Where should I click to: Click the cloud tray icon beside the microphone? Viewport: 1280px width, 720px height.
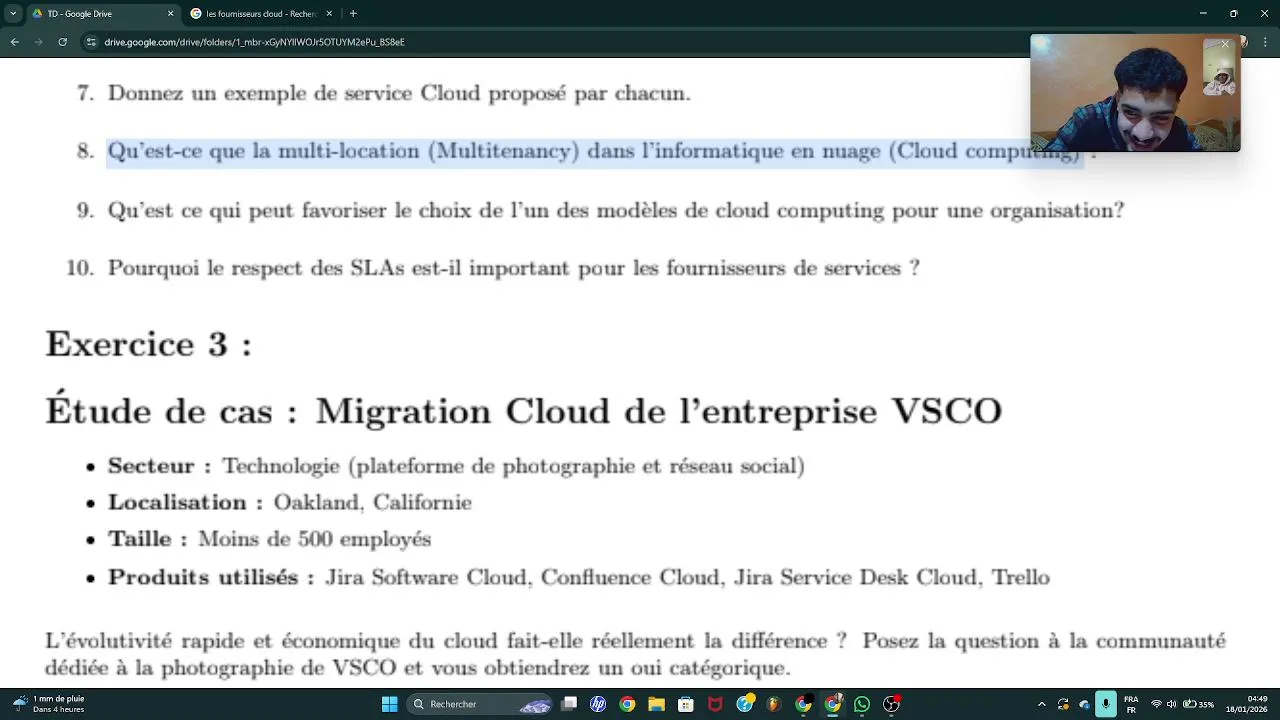[x=1084, y=704]
